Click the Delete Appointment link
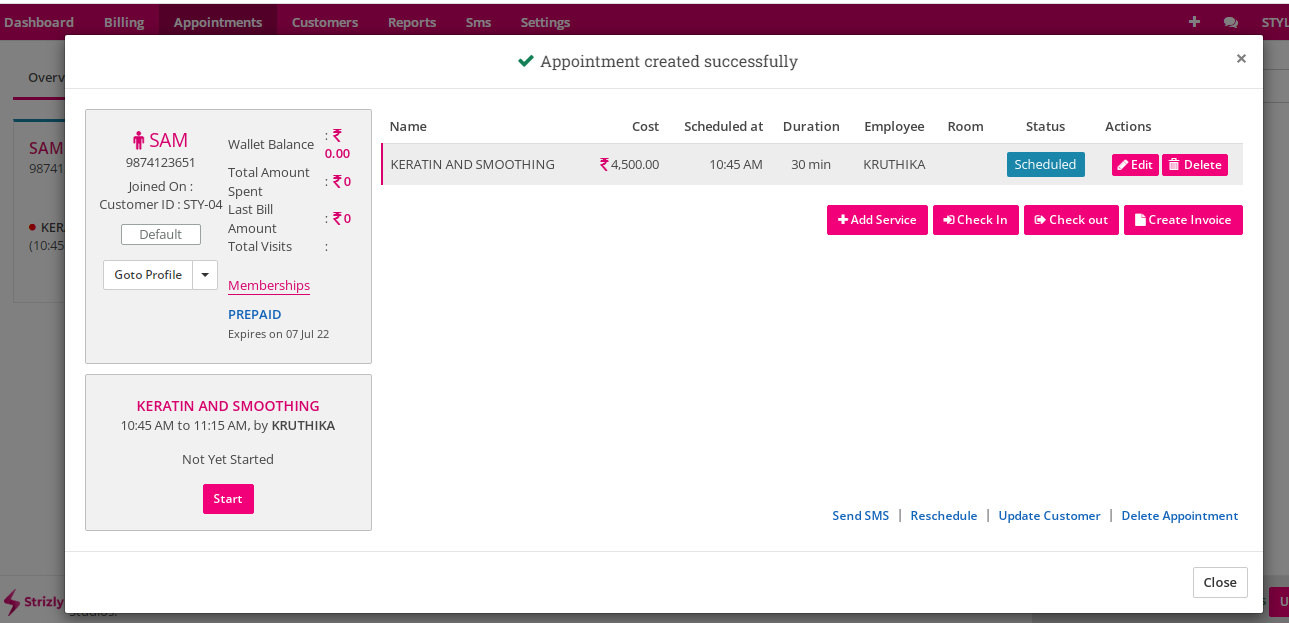The image size is (1289, 623). [x=1180, y=516]
